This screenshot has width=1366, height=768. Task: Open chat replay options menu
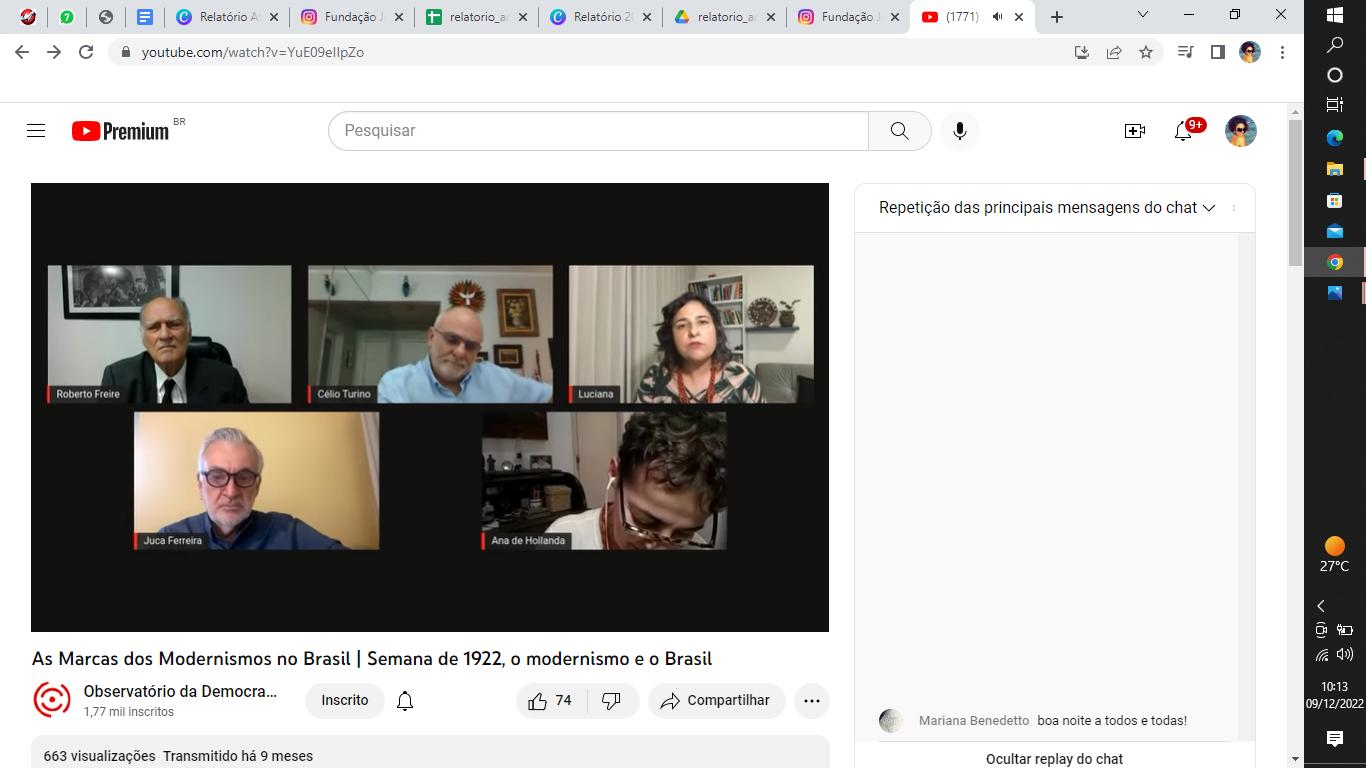(x=1234, y=208)
